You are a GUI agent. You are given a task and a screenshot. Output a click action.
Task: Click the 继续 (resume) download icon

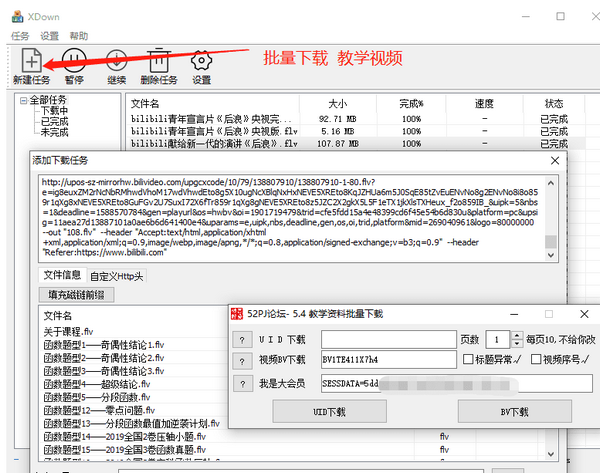[116, 59]
